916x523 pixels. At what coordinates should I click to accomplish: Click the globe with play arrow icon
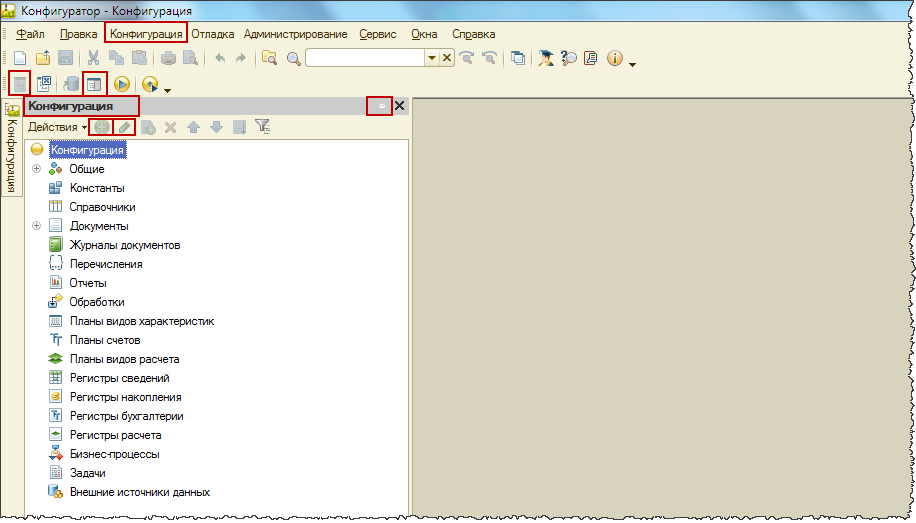pyautogui.click(x=150, y=85)
